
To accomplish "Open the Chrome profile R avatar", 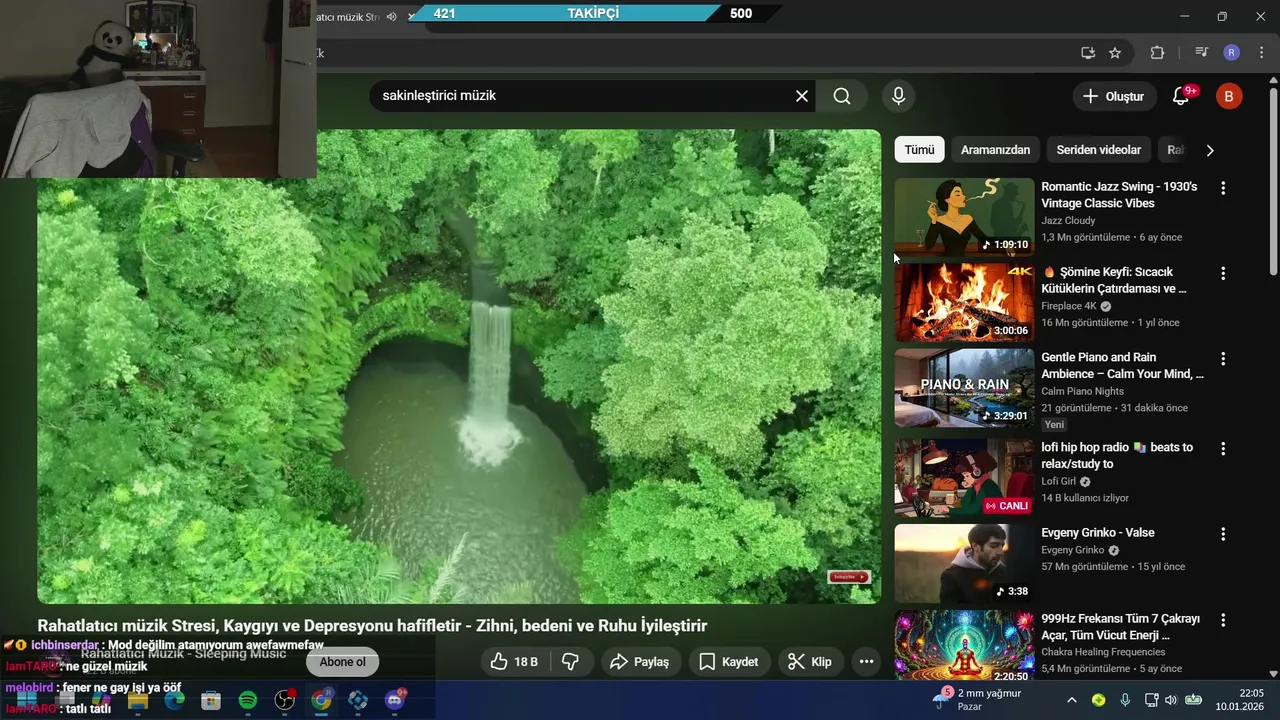I will [1231, 53].
